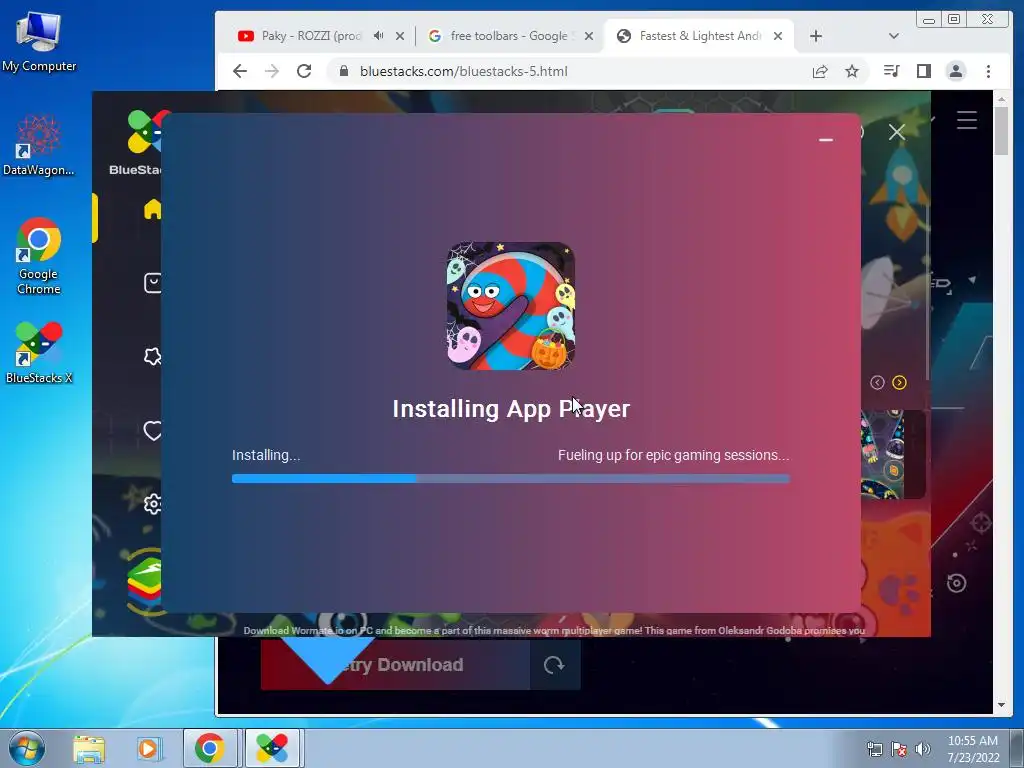
Task: Open favorites heart in BlueStacks sidebar
Action: (153, 430)
